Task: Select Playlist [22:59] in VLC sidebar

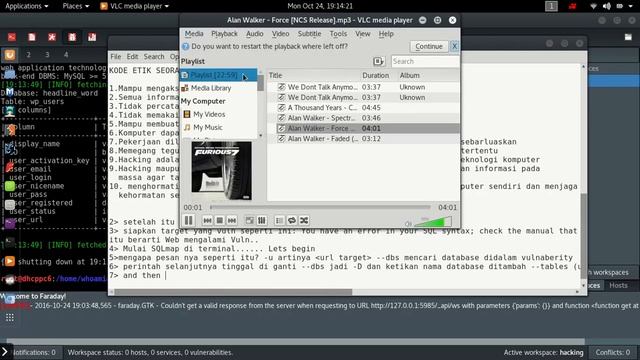Action: point(218,75)
